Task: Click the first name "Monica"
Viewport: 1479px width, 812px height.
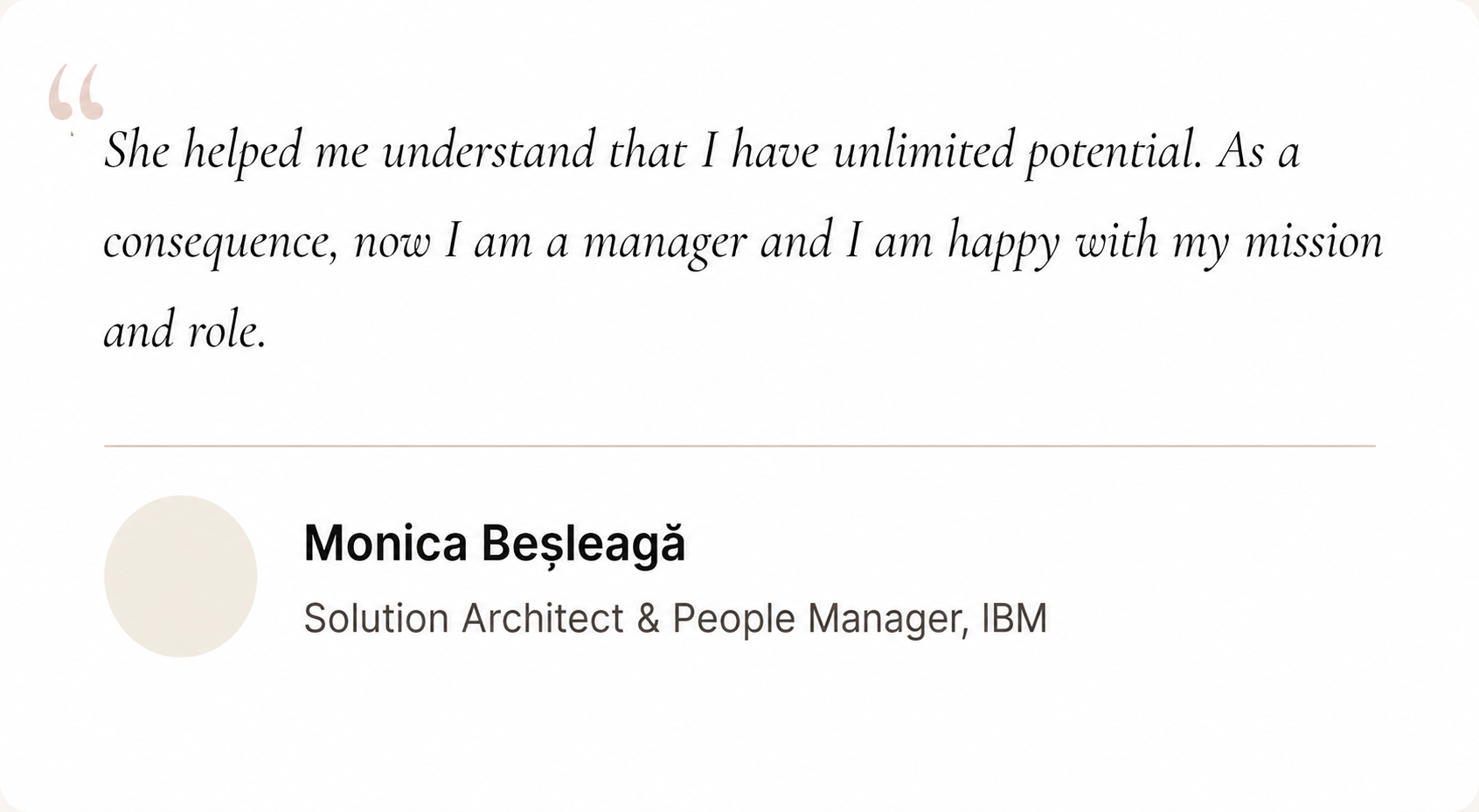Action: 385,543
